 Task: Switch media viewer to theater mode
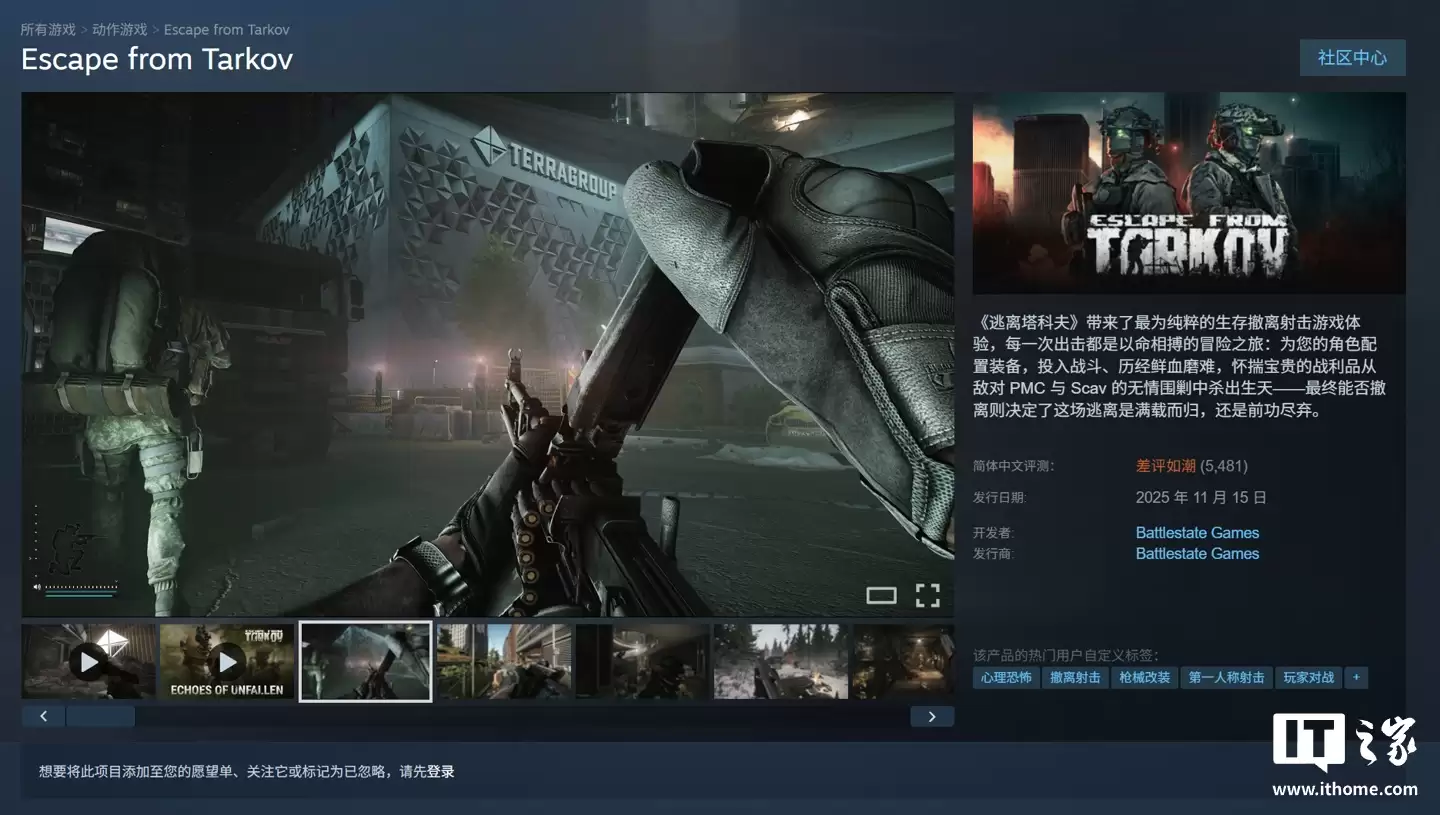(x=881, y=596)
